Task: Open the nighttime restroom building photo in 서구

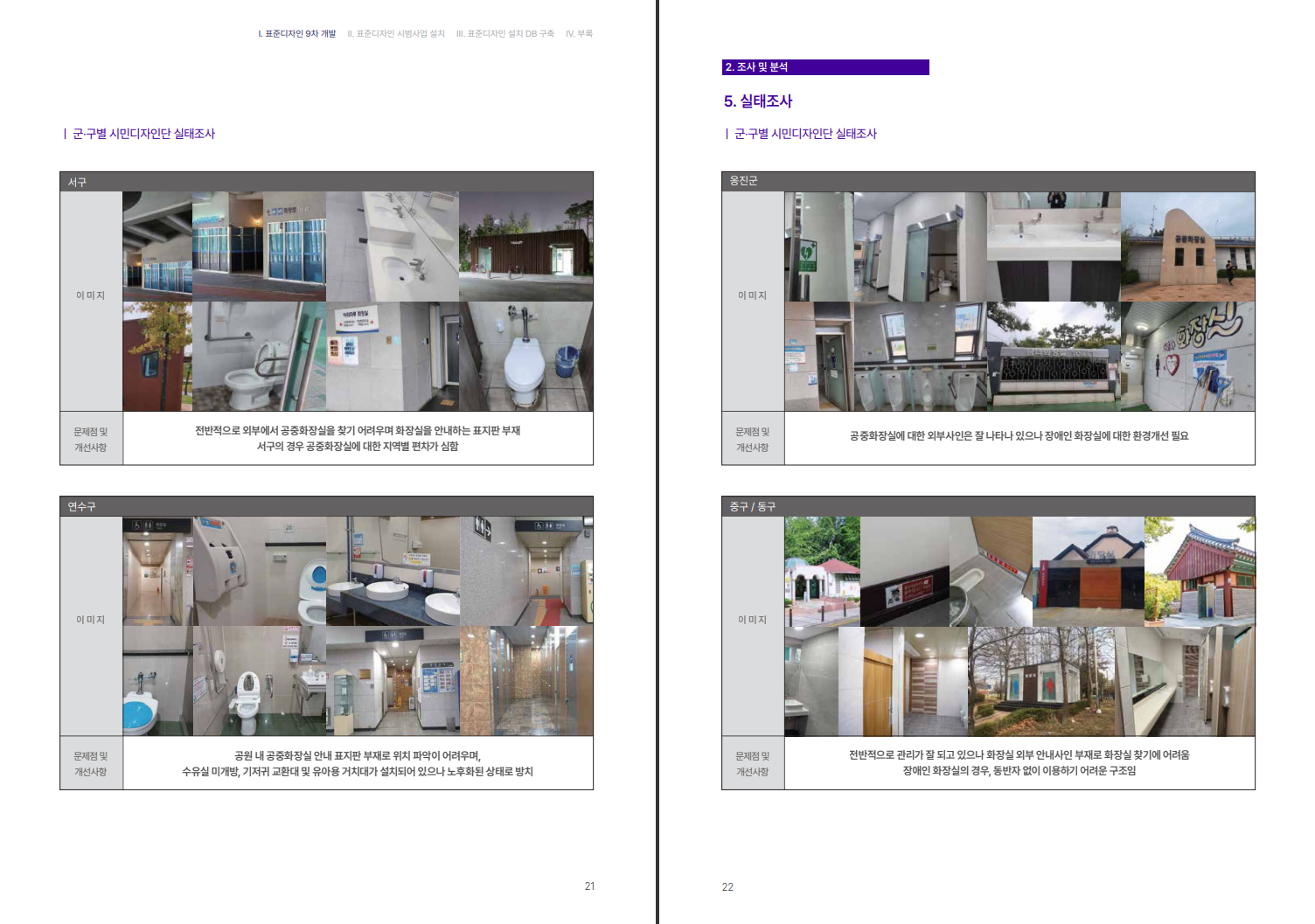Action: 525,247
